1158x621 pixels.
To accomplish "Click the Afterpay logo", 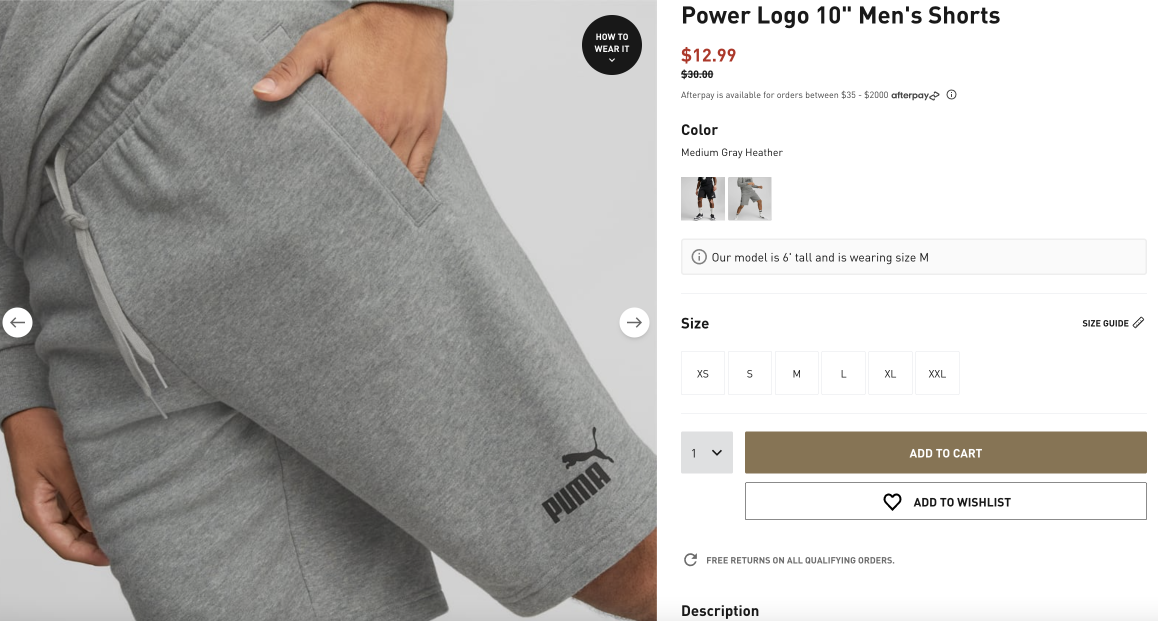I will click(915, 95).
